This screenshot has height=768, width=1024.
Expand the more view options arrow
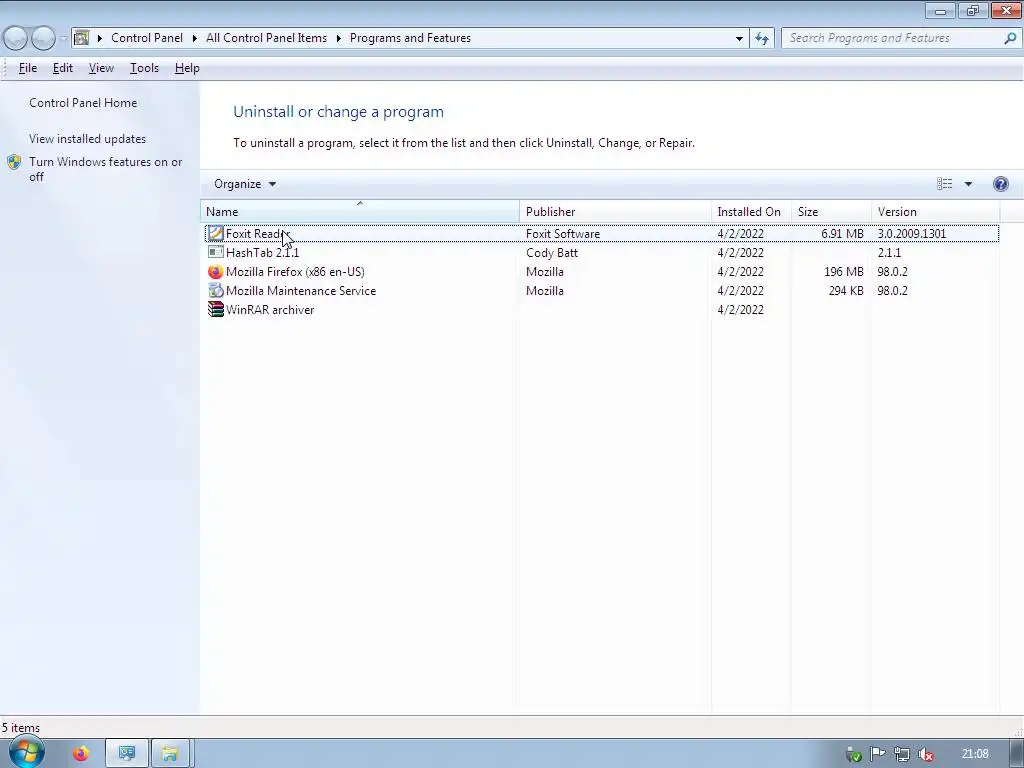click(x=968, y=184)
